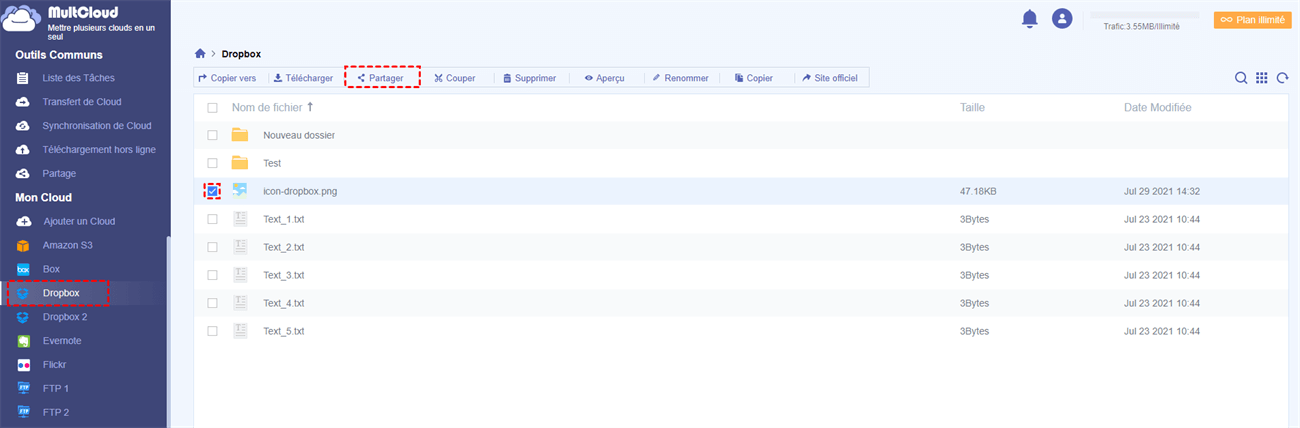This screenshot has height=428, width=1300.
Task: Check the Text_5.txt checkbox
Action: tap(212, 331)
